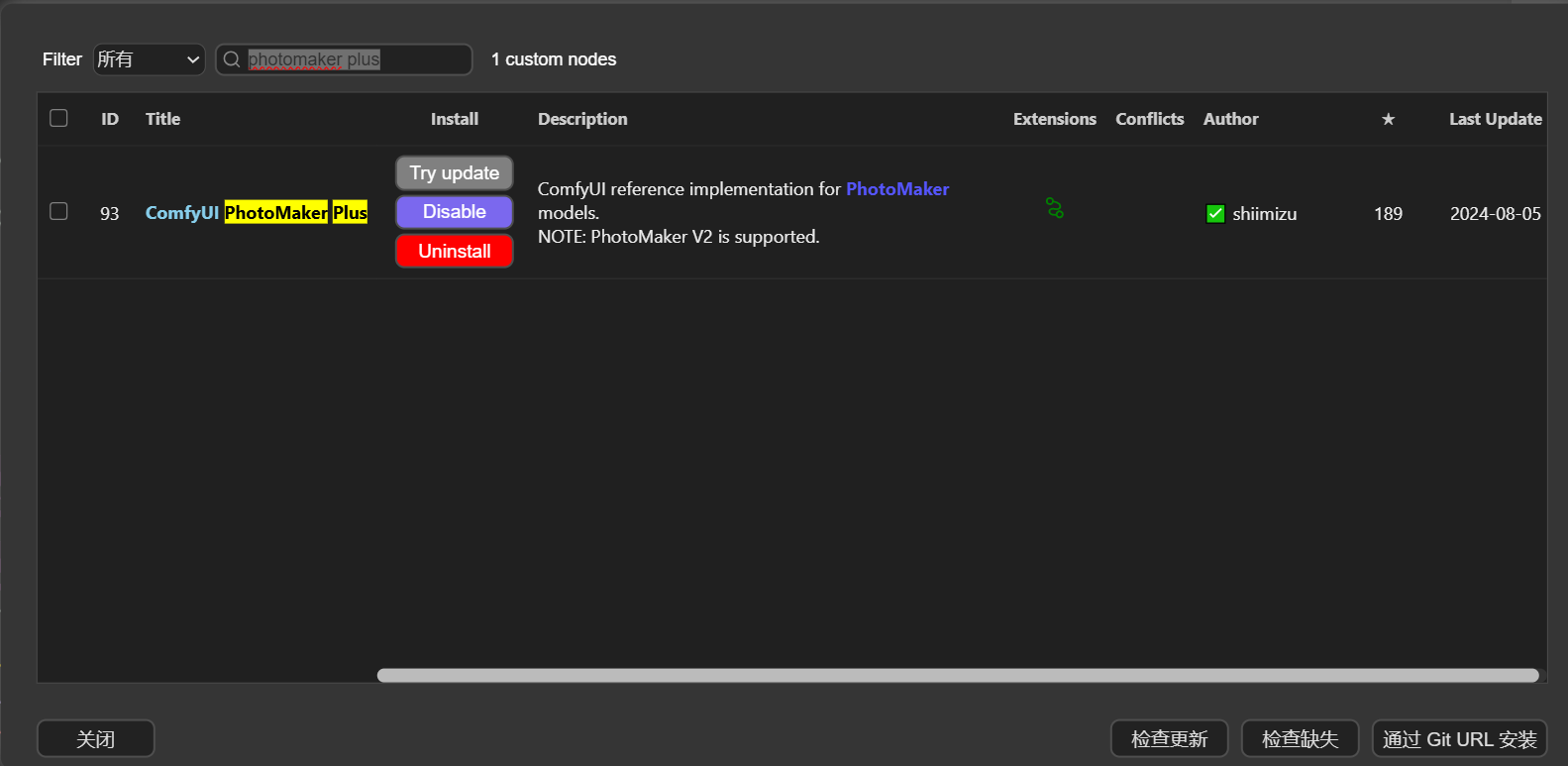
Task: Click the horizontal scrollbar thumb
Action: (x=958, y=676)
